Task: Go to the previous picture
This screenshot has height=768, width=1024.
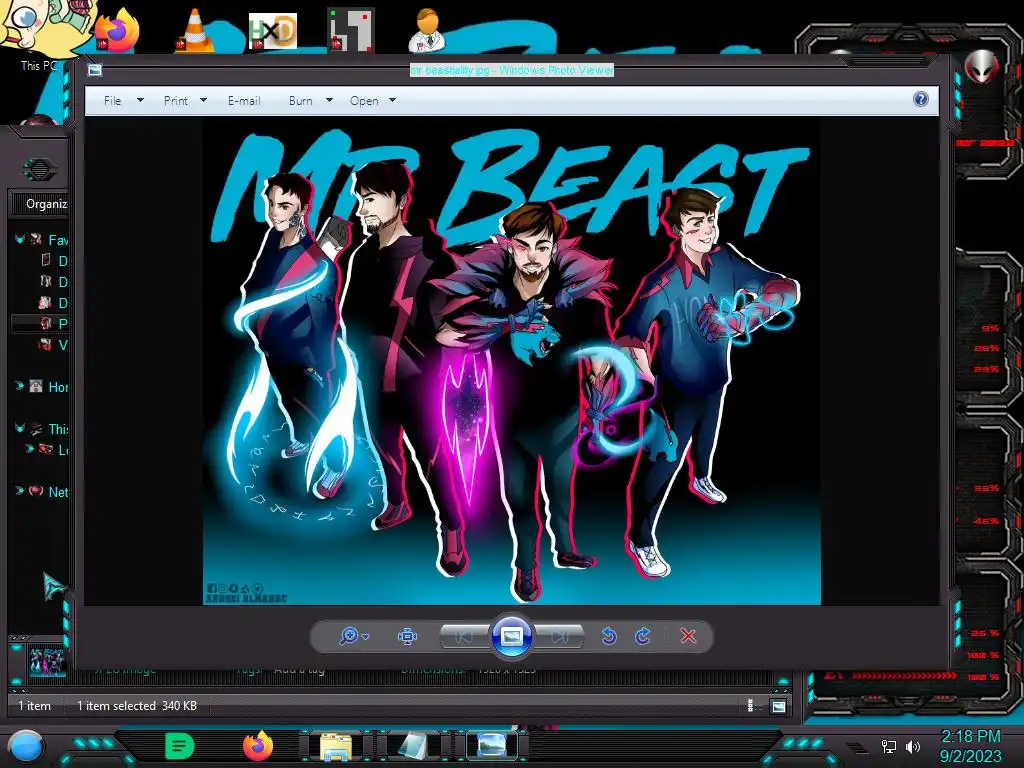Action: (464, 636)
